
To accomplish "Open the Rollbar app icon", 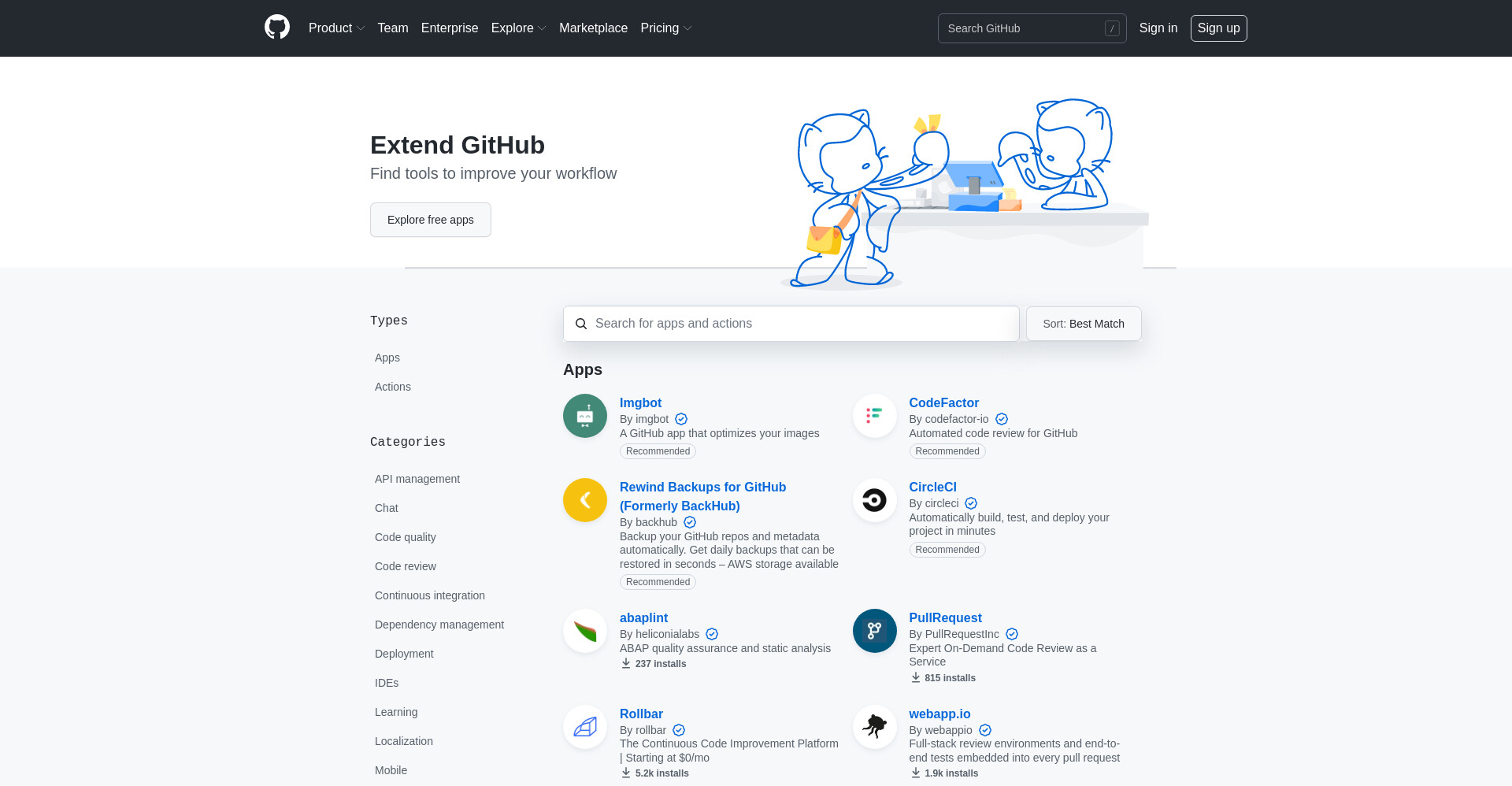I will (x=585, y=727).
